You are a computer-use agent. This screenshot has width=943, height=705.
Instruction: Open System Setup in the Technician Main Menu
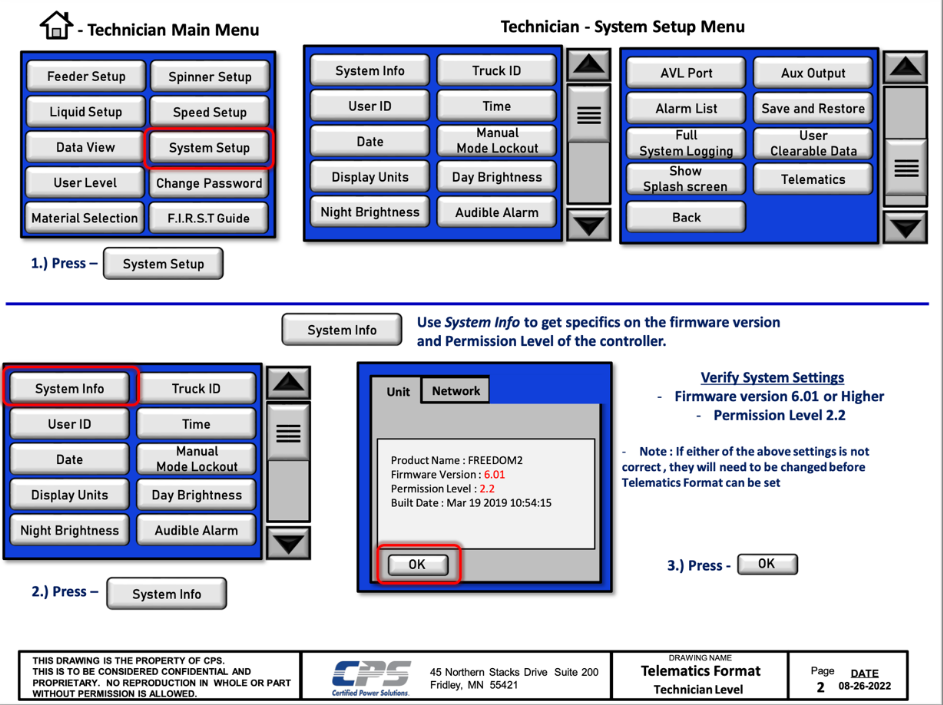[x=209, y=148]
